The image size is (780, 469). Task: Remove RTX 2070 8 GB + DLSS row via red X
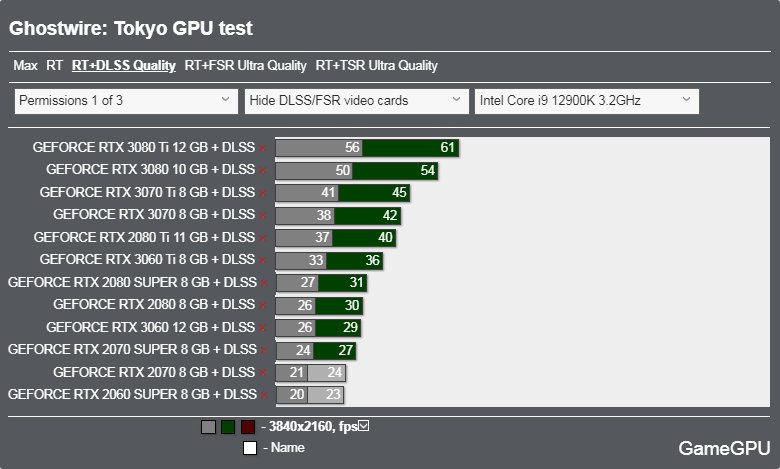pos(263,373)
